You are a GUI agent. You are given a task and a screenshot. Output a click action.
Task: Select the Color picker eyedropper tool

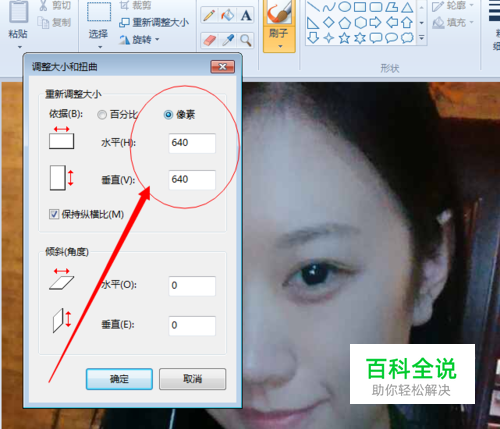(x=227, y=40)
